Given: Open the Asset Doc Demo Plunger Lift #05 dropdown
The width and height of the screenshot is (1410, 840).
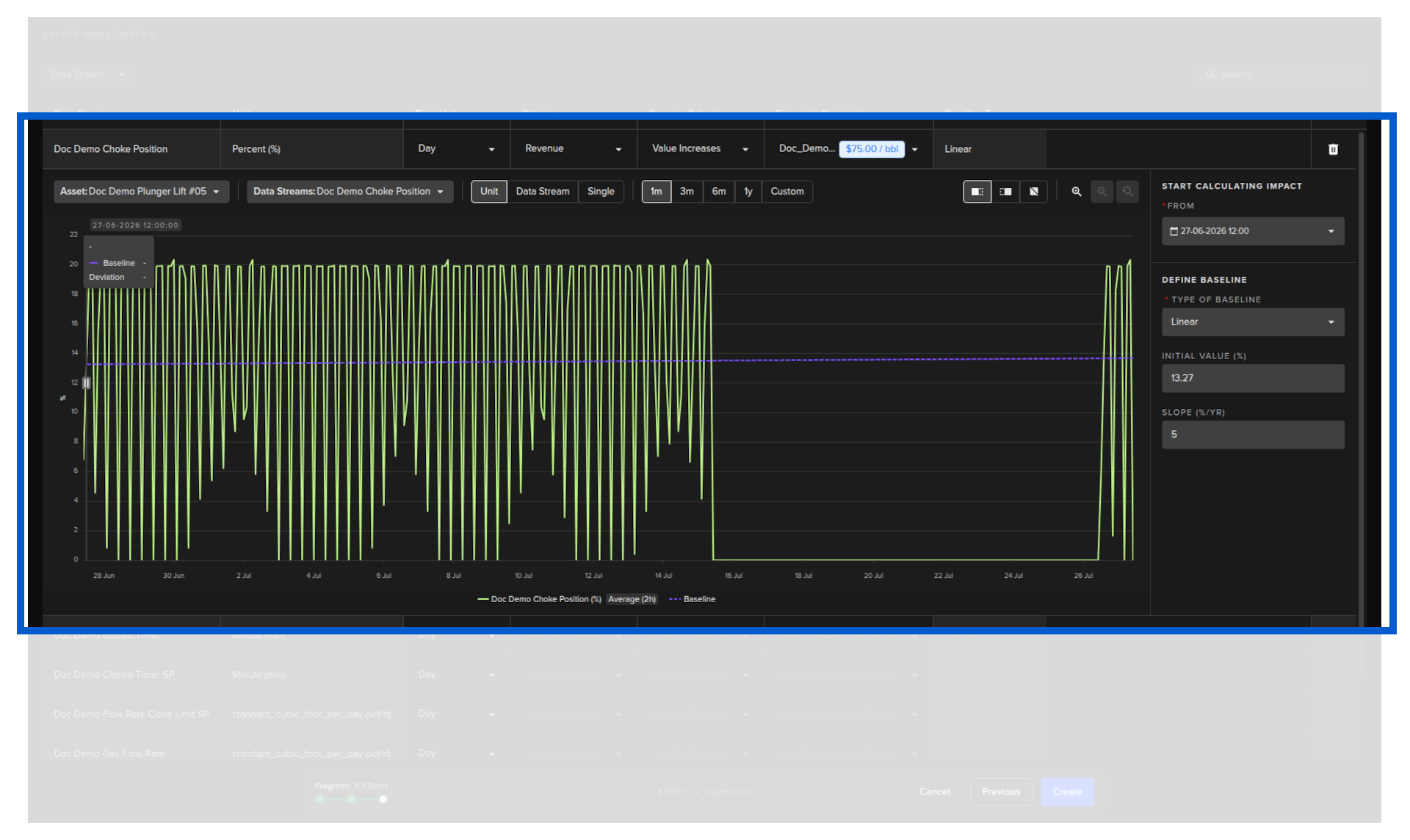Looking at the screenshot, I should click(x=141, y=192).
